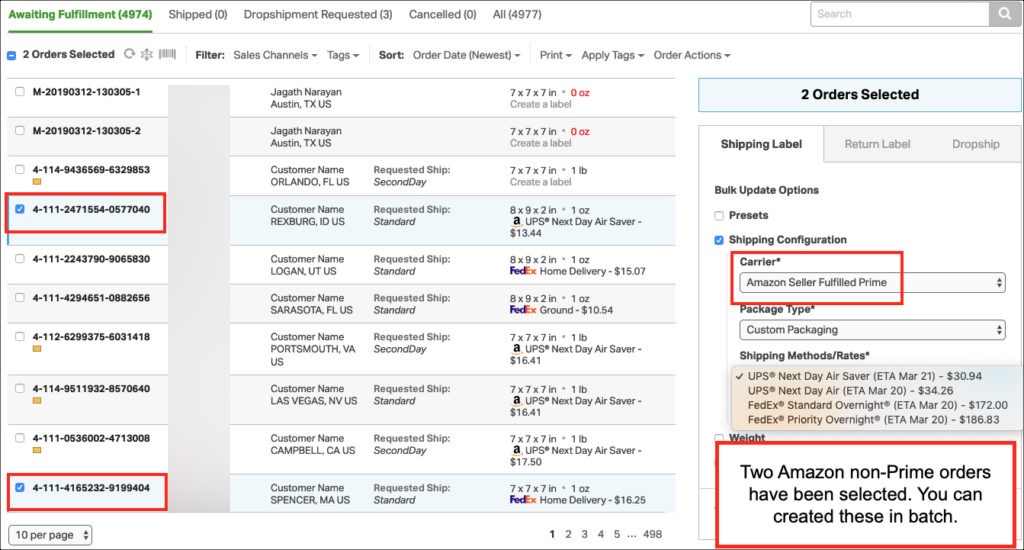The width and height of the screenshot is (1024, 550).
Task: Select the Shipping Label tab
Action: (761, 144)
